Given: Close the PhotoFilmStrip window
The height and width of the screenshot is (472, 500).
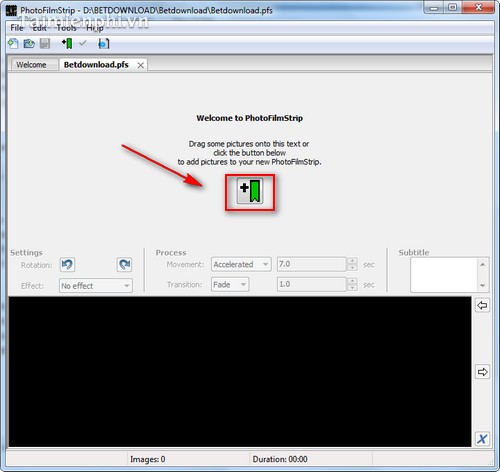Looking at the screenshot, I should click(478, 8).
